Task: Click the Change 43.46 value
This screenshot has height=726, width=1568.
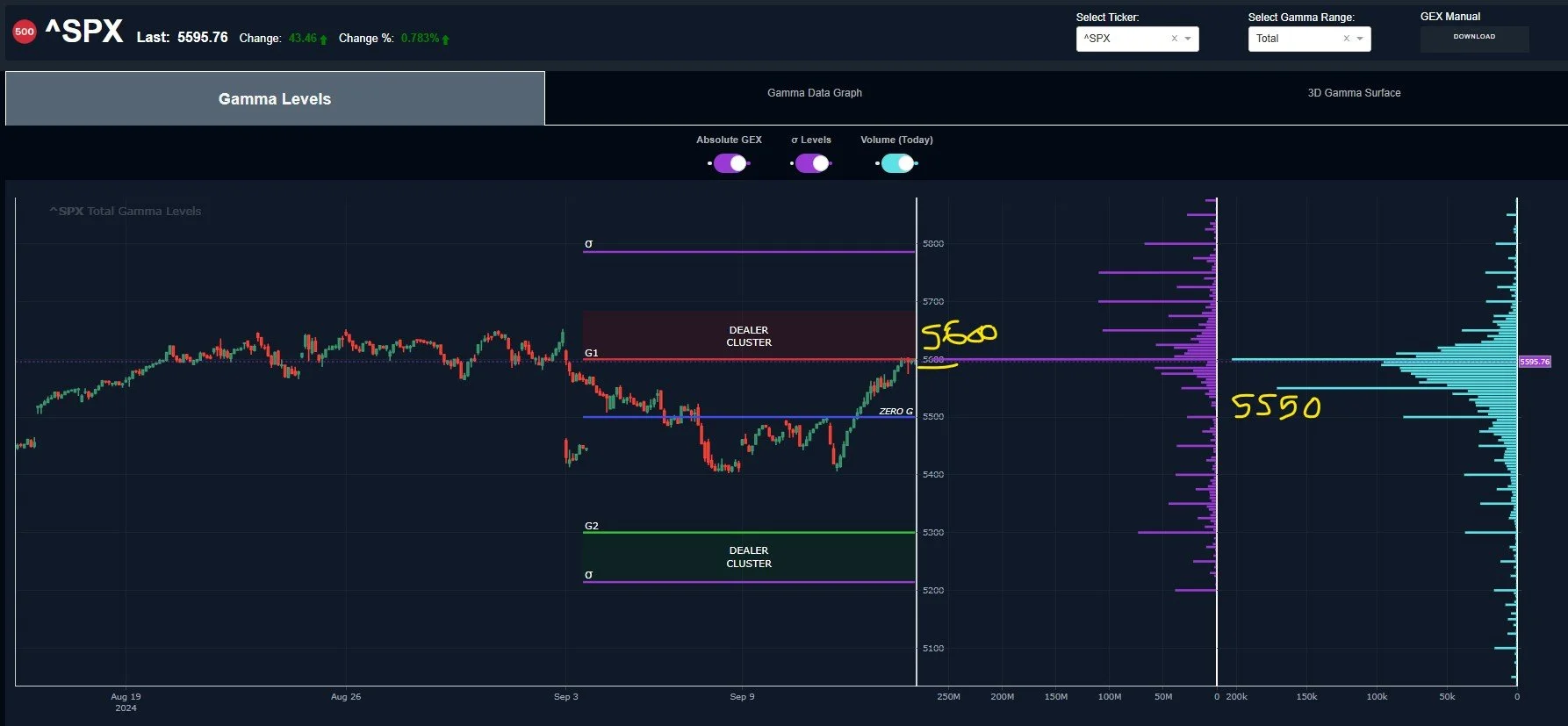Action: click(303, 38)
